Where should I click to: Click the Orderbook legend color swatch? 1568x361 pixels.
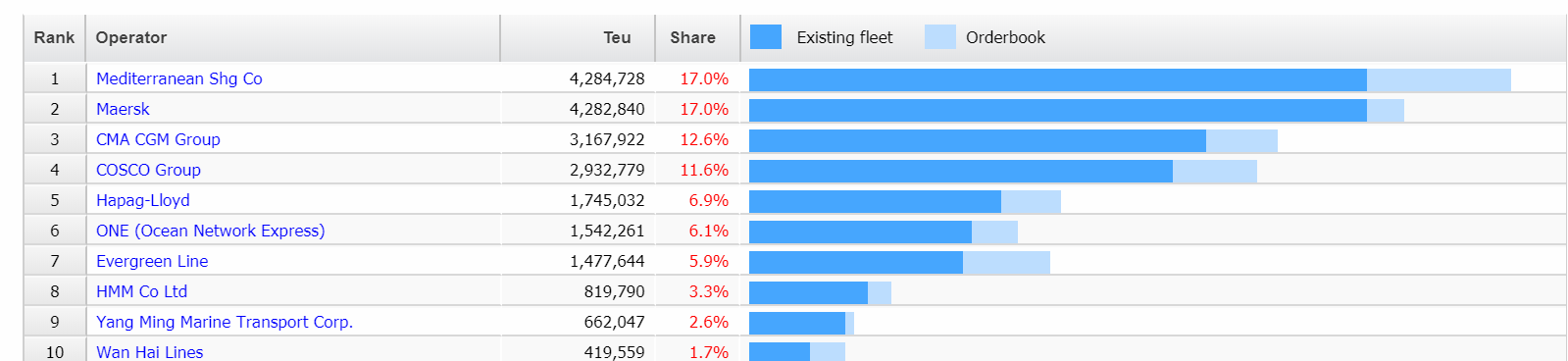[939, 37]
